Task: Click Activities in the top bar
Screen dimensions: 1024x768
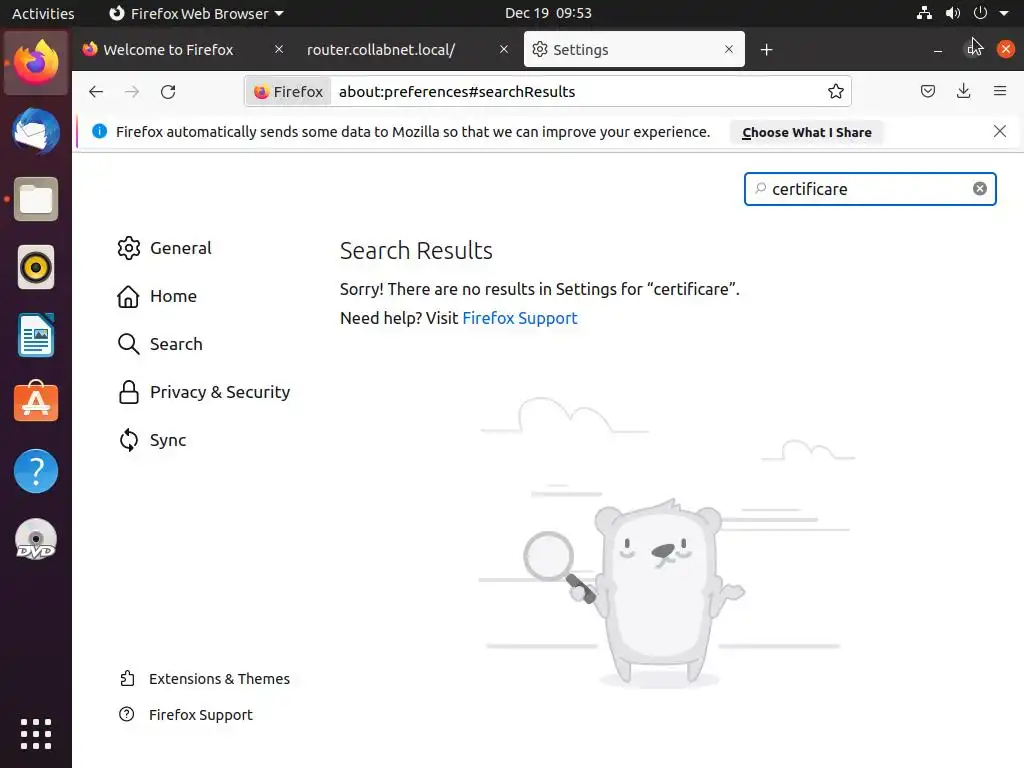Action: coord(43,13)
